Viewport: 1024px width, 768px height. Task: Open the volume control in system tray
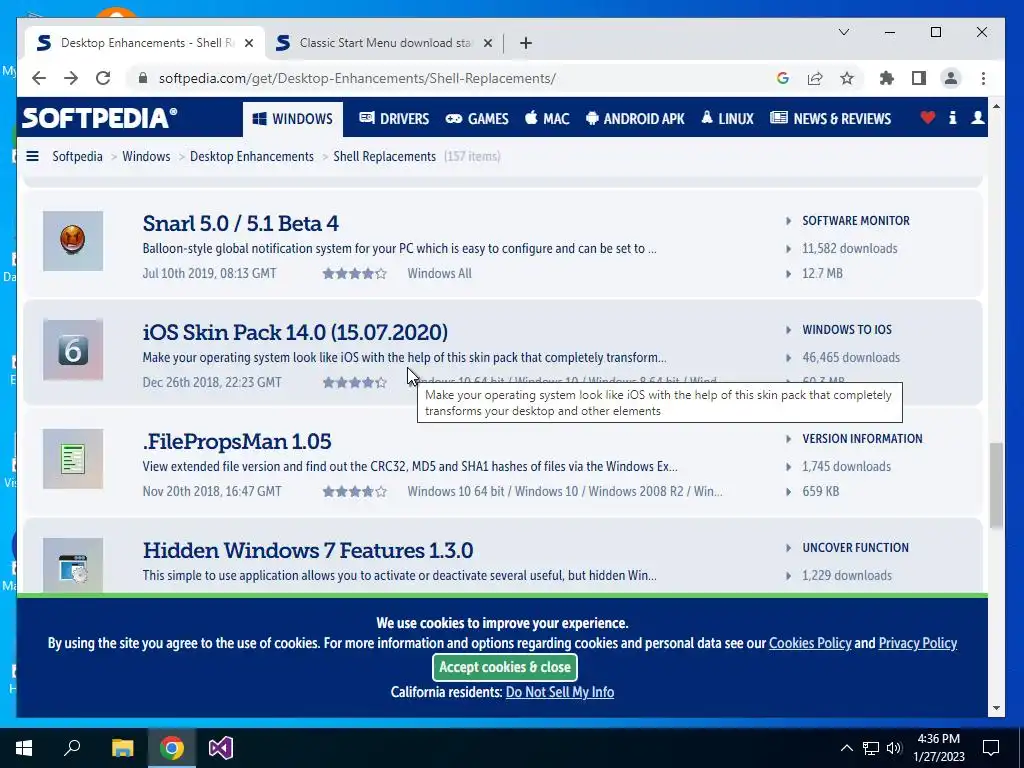(894, 748)
